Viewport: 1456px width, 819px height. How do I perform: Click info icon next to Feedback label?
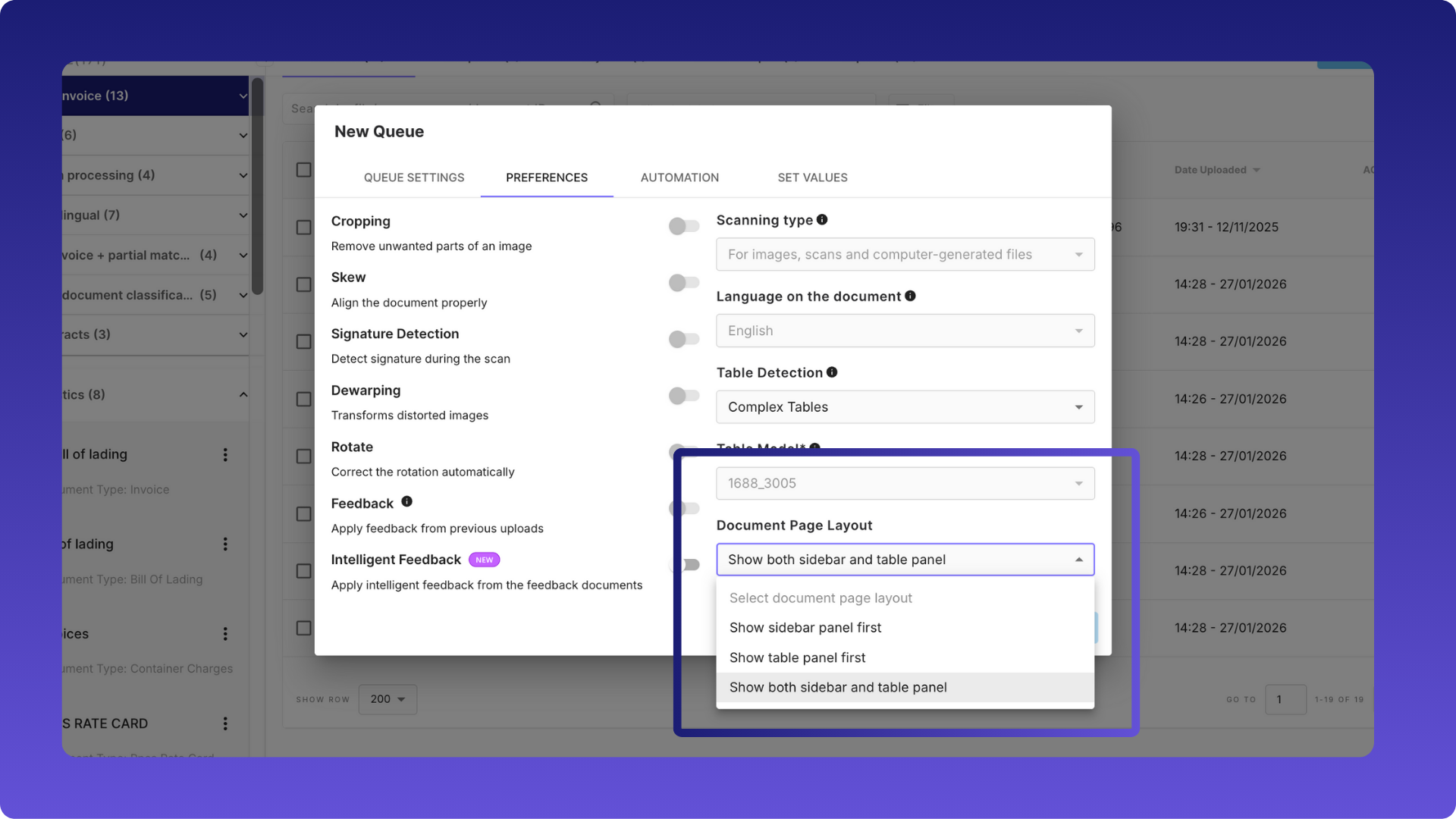coord(406,501)
